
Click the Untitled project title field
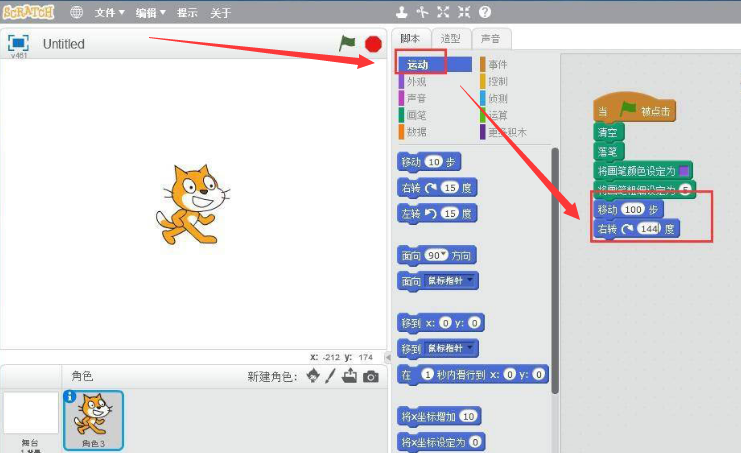coord(64,44)
